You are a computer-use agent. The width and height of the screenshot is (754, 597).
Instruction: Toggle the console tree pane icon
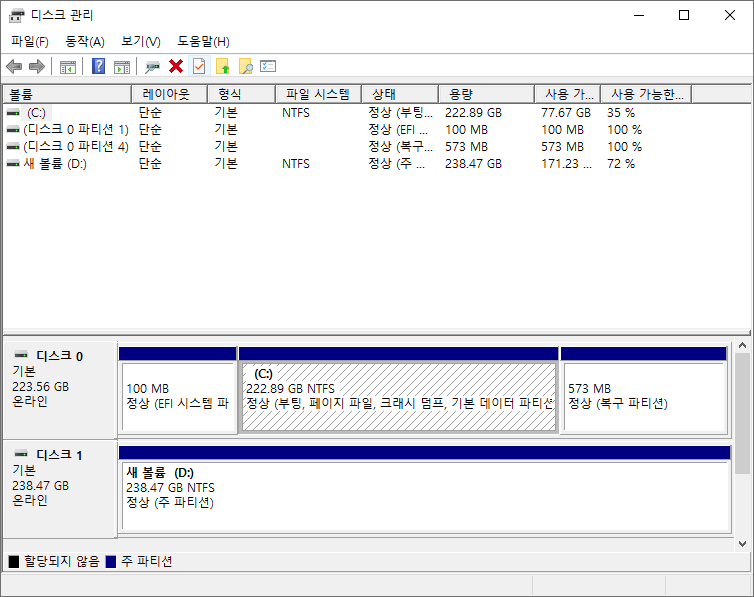pyautogui.click(x=68, y=67)
